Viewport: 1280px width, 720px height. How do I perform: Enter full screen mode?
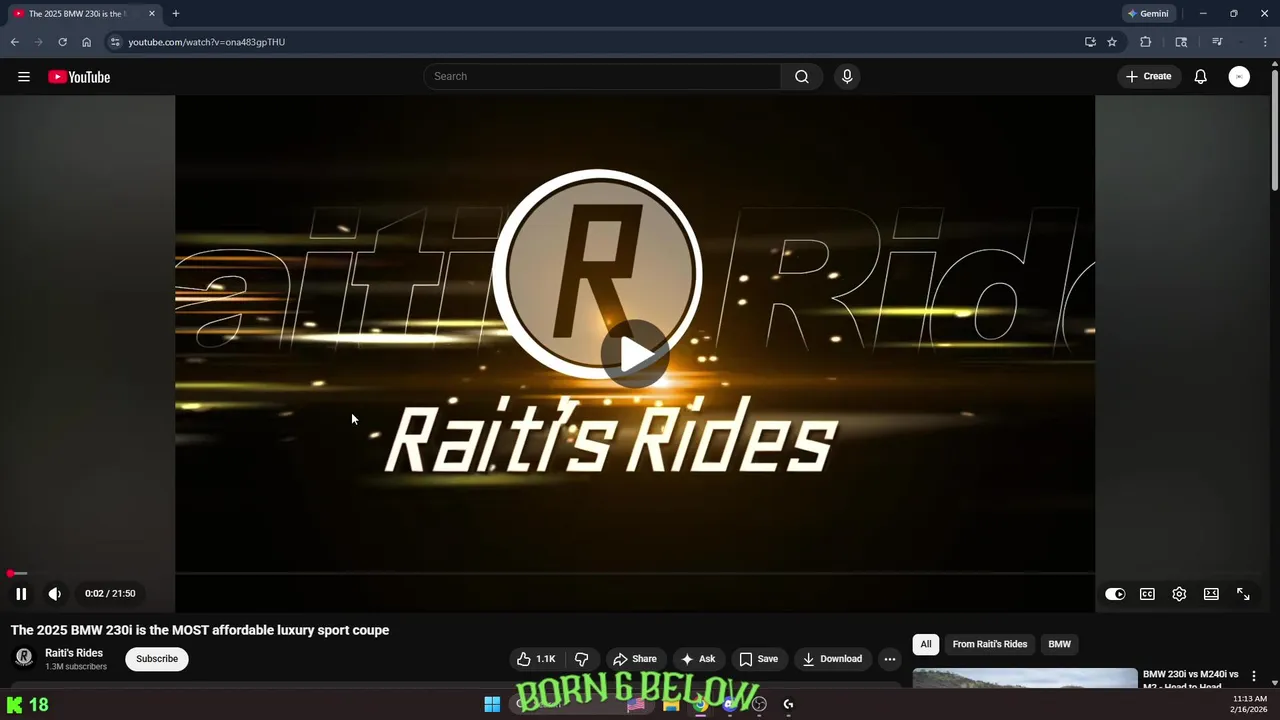pyautogui.click(x=1243, y=594)
